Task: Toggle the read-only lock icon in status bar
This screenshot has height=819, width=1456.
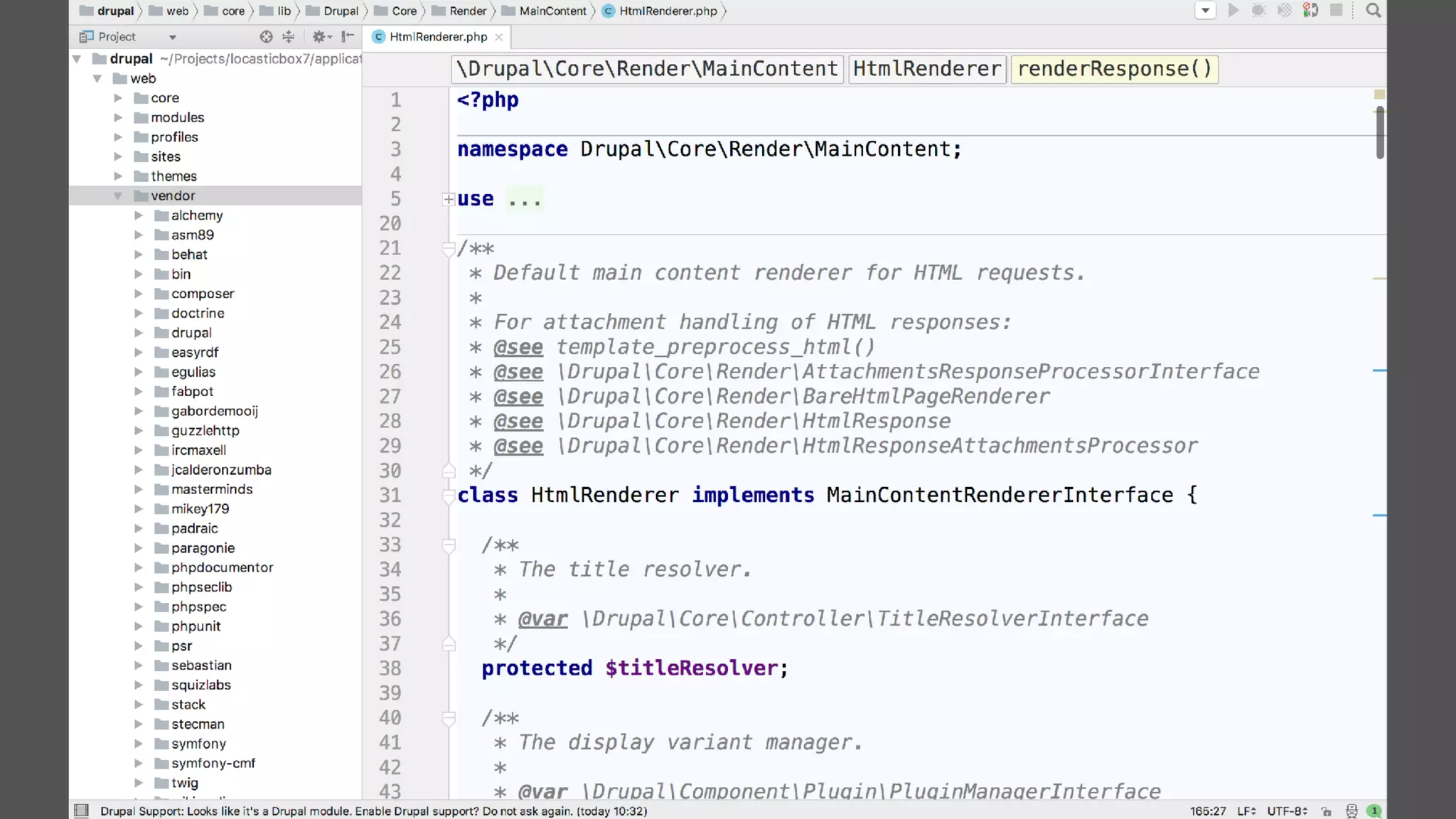Action: tap(1326, 811)
